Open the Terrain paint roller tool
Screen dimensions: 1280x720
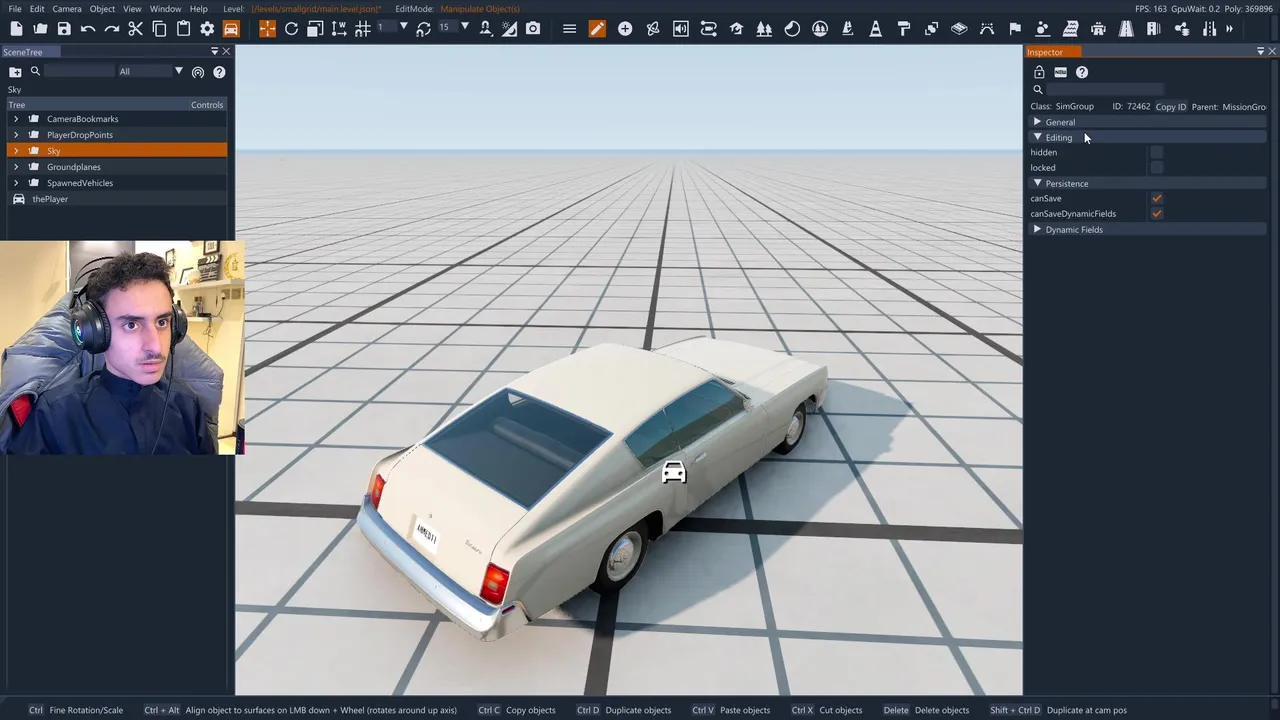pyautogui.click(x=904, y=29)
